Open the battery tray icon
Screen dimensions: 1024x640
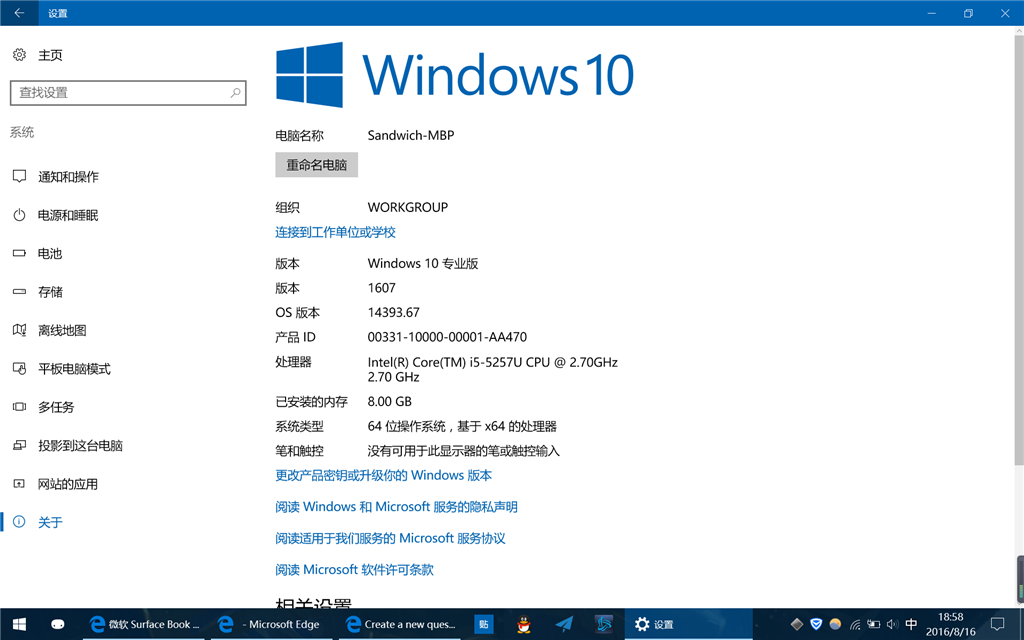coord(874,624)
